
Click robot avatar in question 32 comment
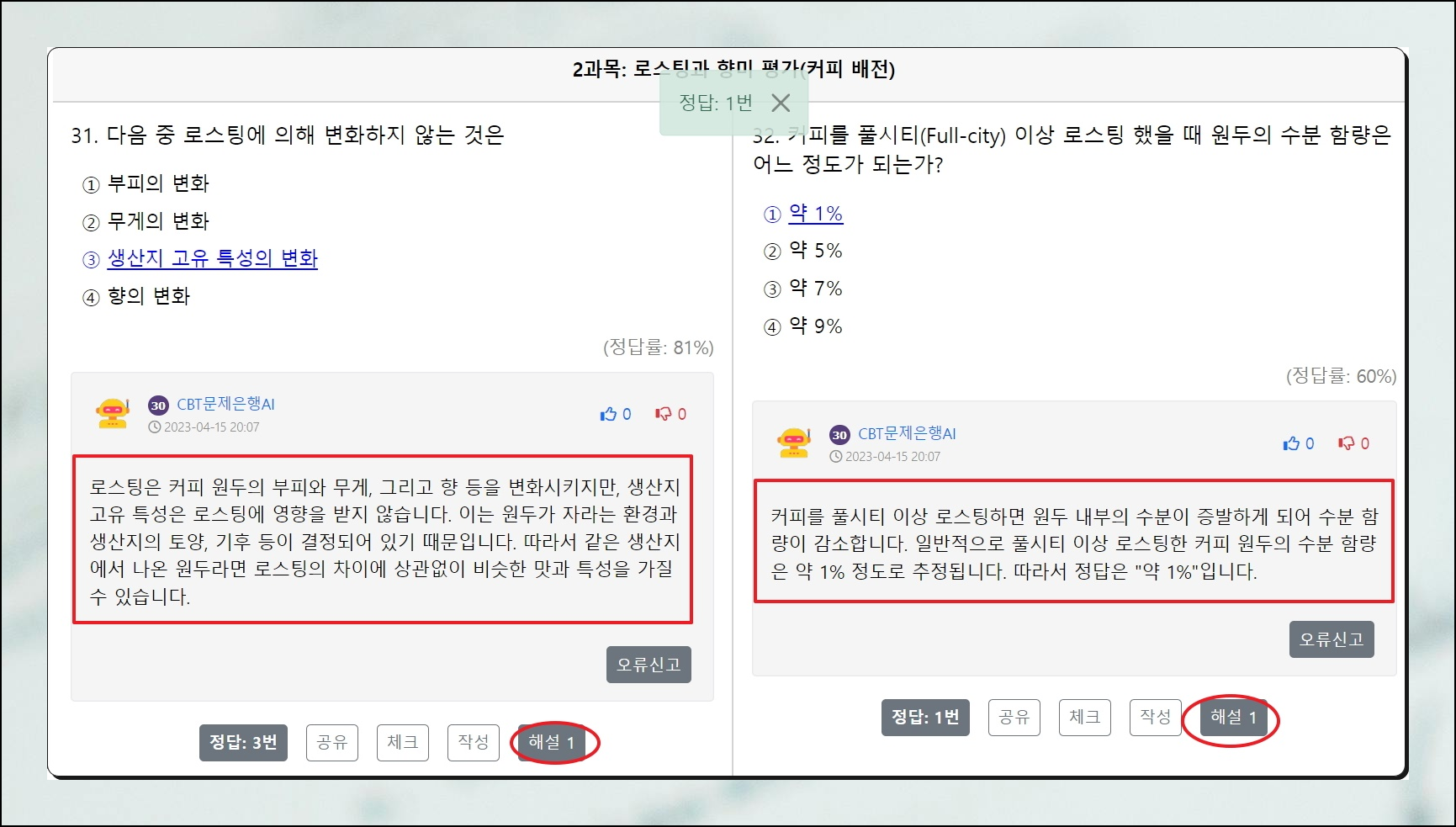[x=794, y=443]
